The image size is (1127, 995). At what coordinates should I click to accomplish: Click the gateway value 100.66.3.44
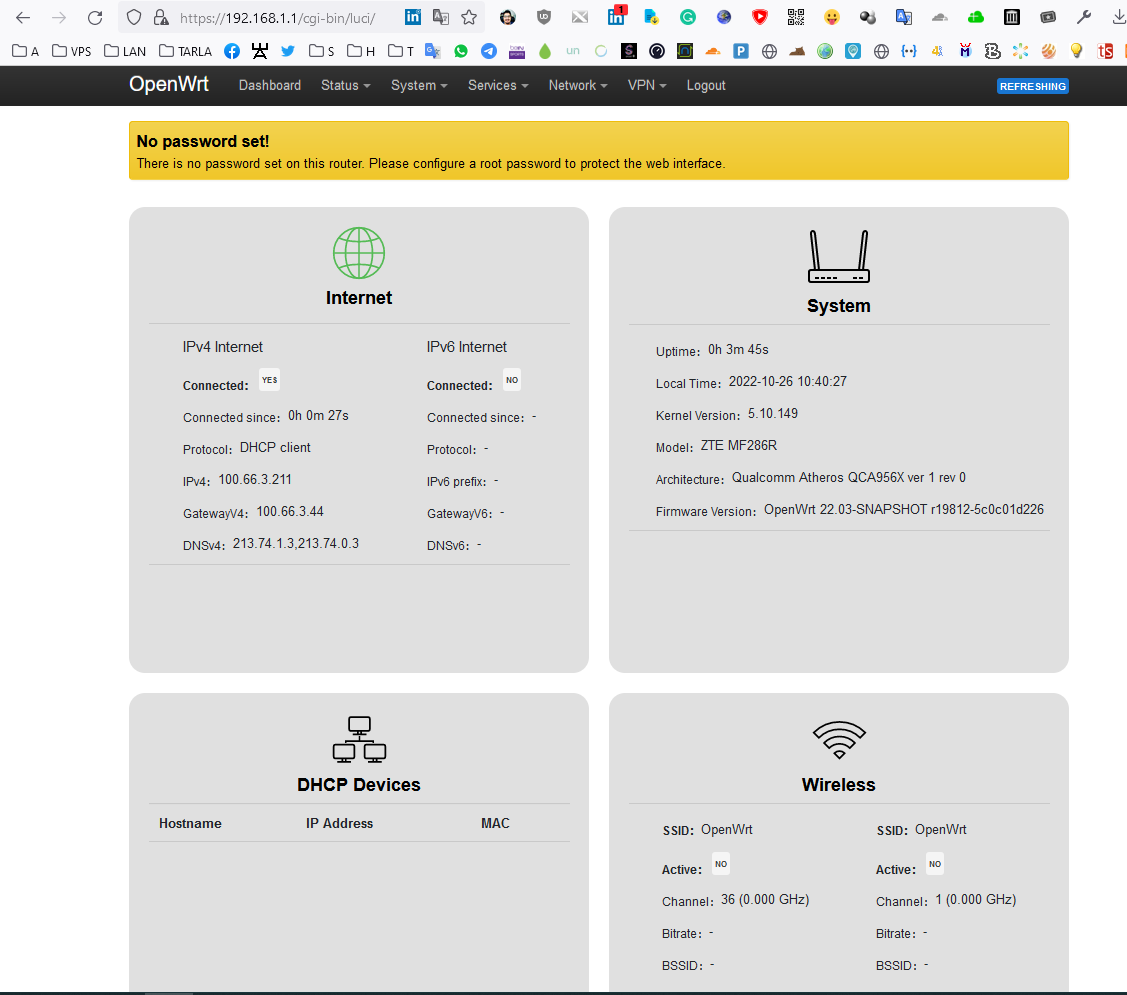click(x=290, y=511)
